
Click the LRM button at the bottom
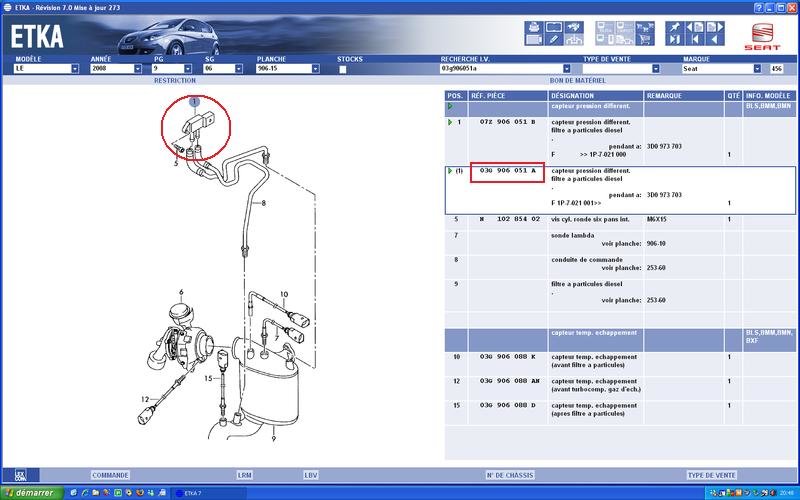[245, 475]
